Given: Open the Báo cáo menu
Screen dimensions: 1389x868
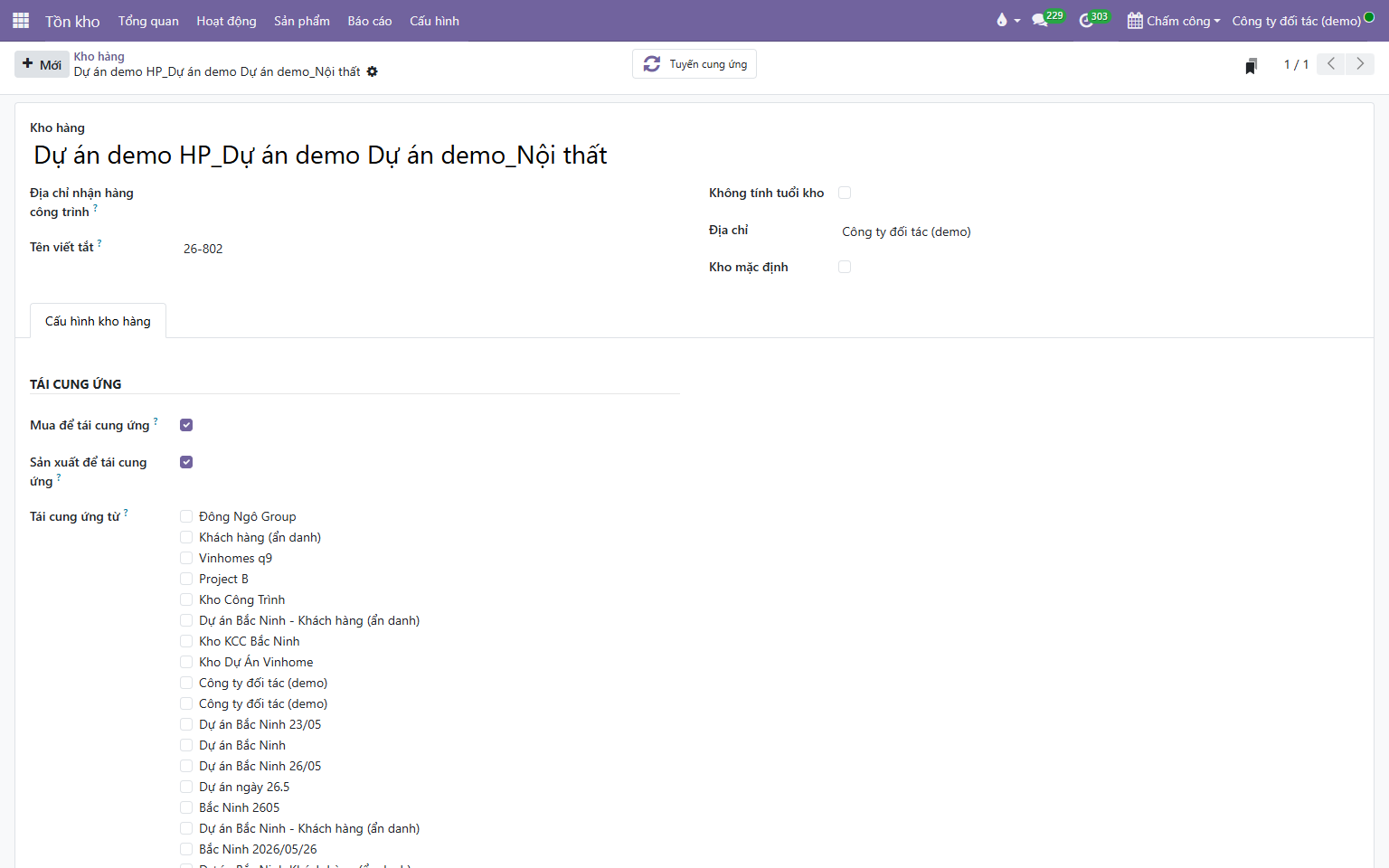Looking at the screenshot, I should (370, 21).
